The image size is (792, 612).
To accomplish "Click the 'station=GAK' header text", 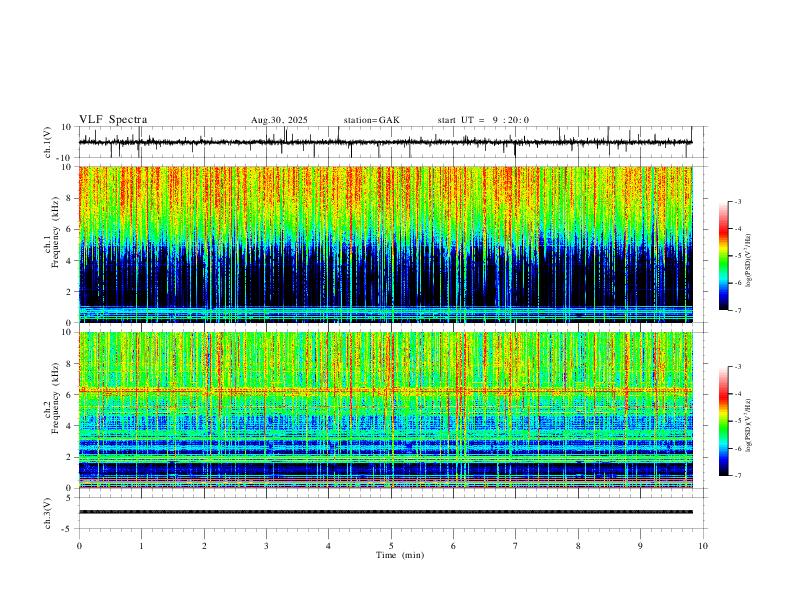I will 371,120.
